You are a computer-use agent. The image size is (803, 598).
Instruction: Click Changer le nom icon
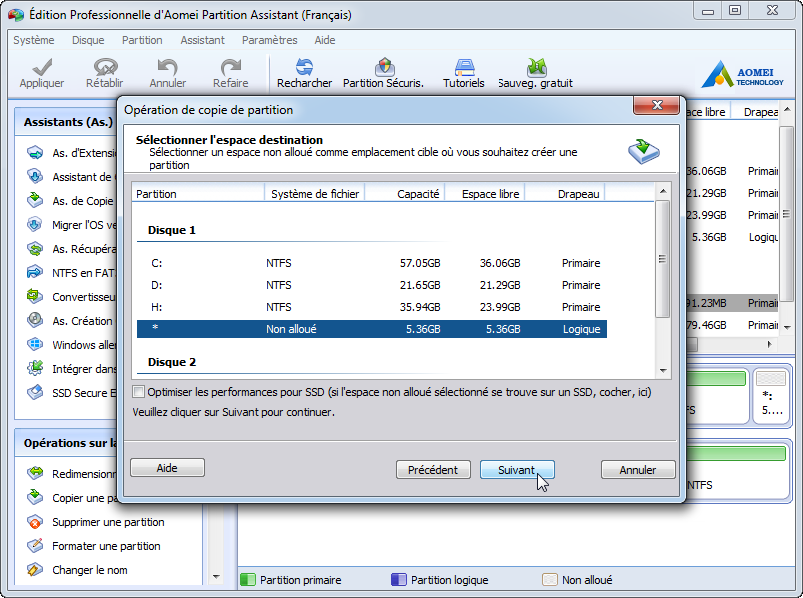click(35, 570)
